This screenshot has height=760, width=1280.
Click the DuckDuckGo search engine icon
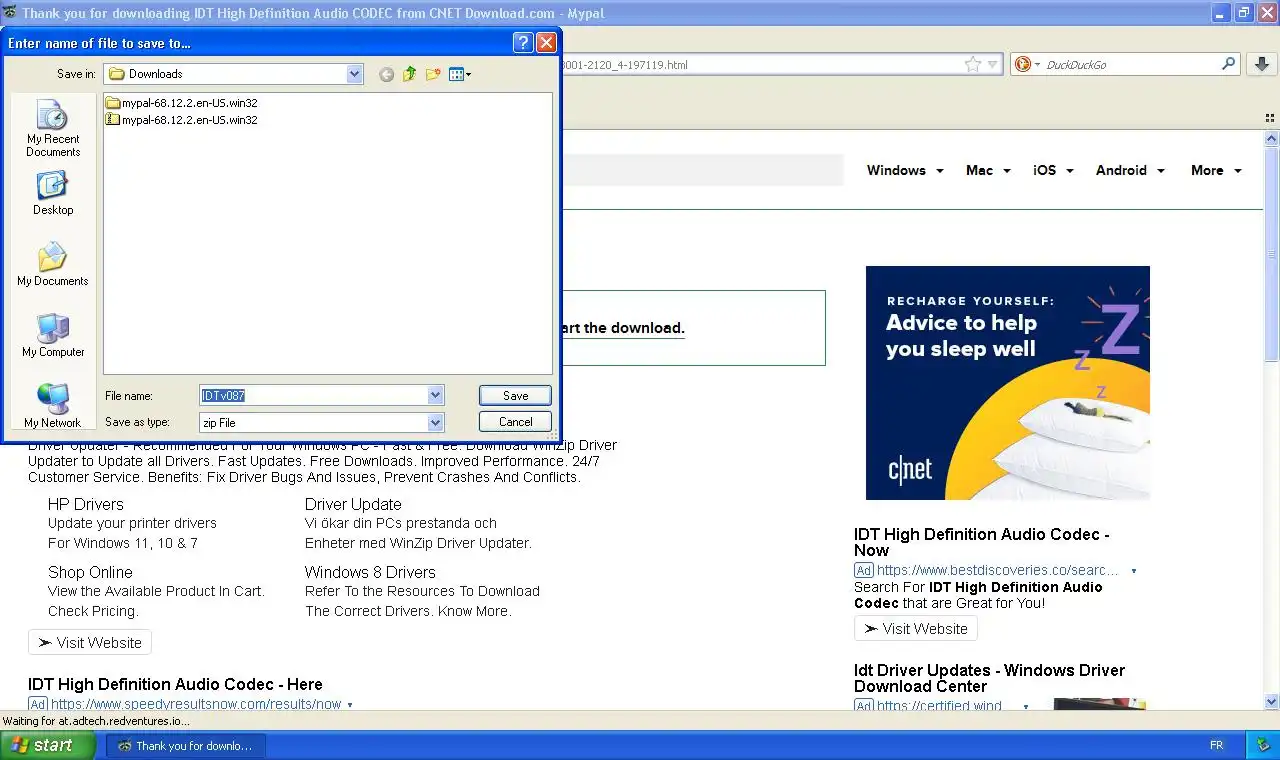1023,64
